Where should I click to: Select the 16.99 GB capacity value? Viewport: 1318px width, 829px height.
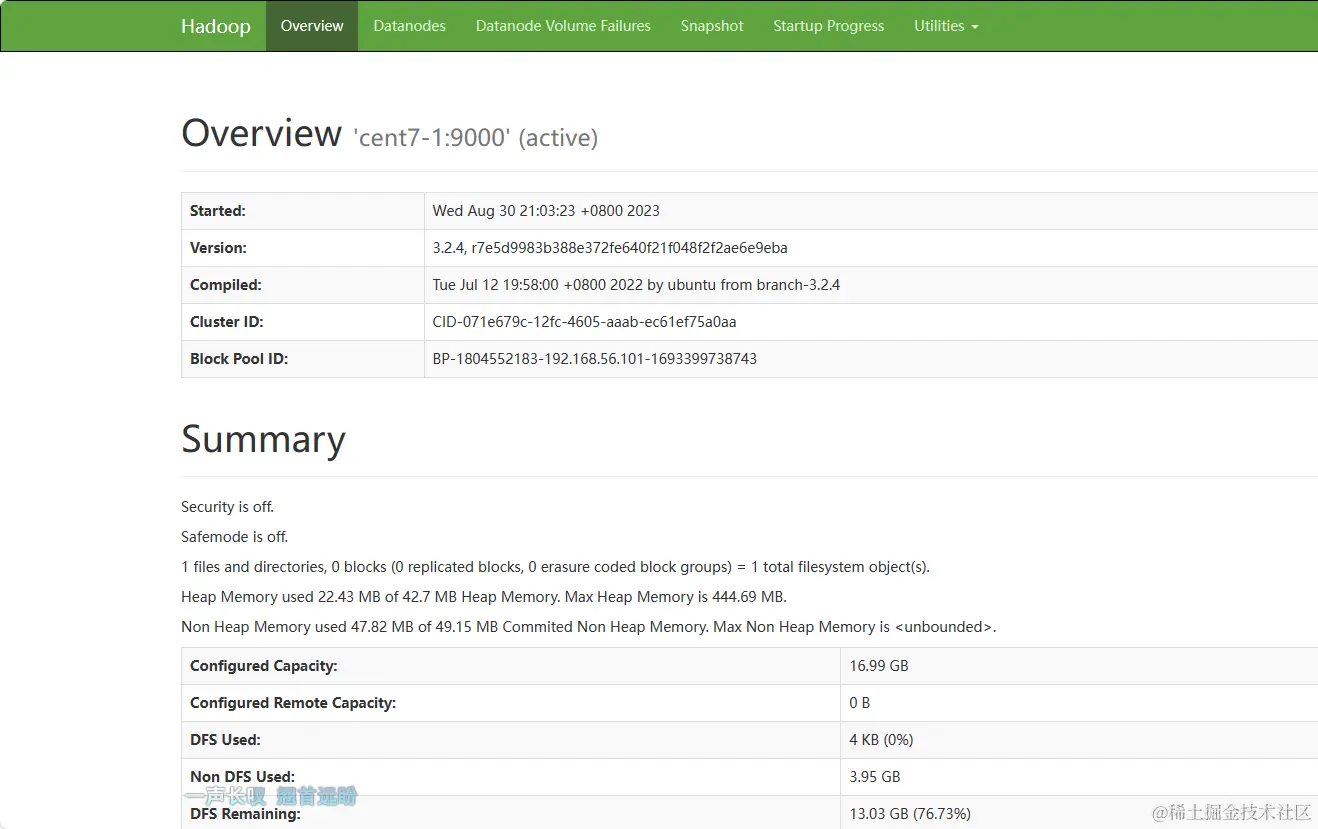(879, 666)
